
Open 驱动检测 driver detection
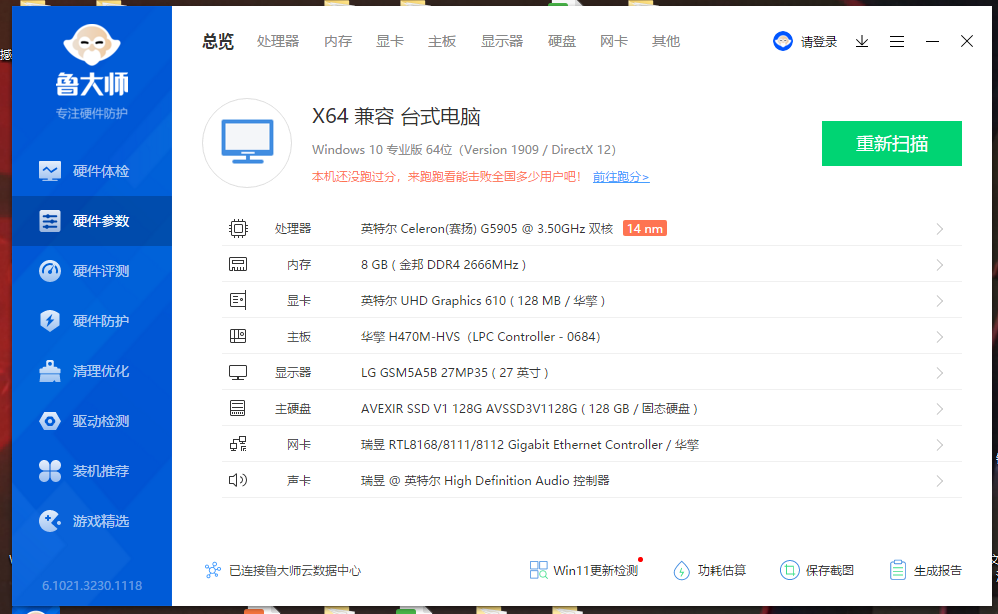tap(92, 421)
